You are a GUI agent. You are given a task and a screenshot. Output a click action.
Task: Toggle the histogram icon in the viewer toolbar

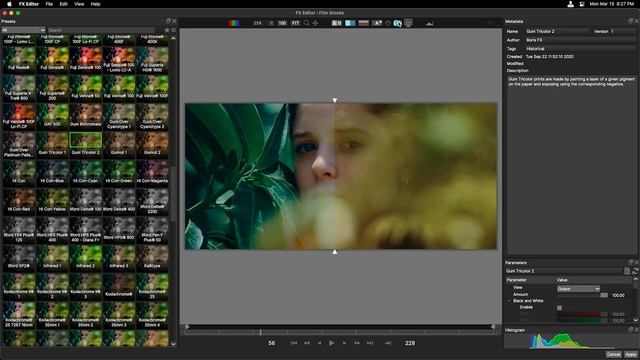pyautogui.click(x=429, y=24)
